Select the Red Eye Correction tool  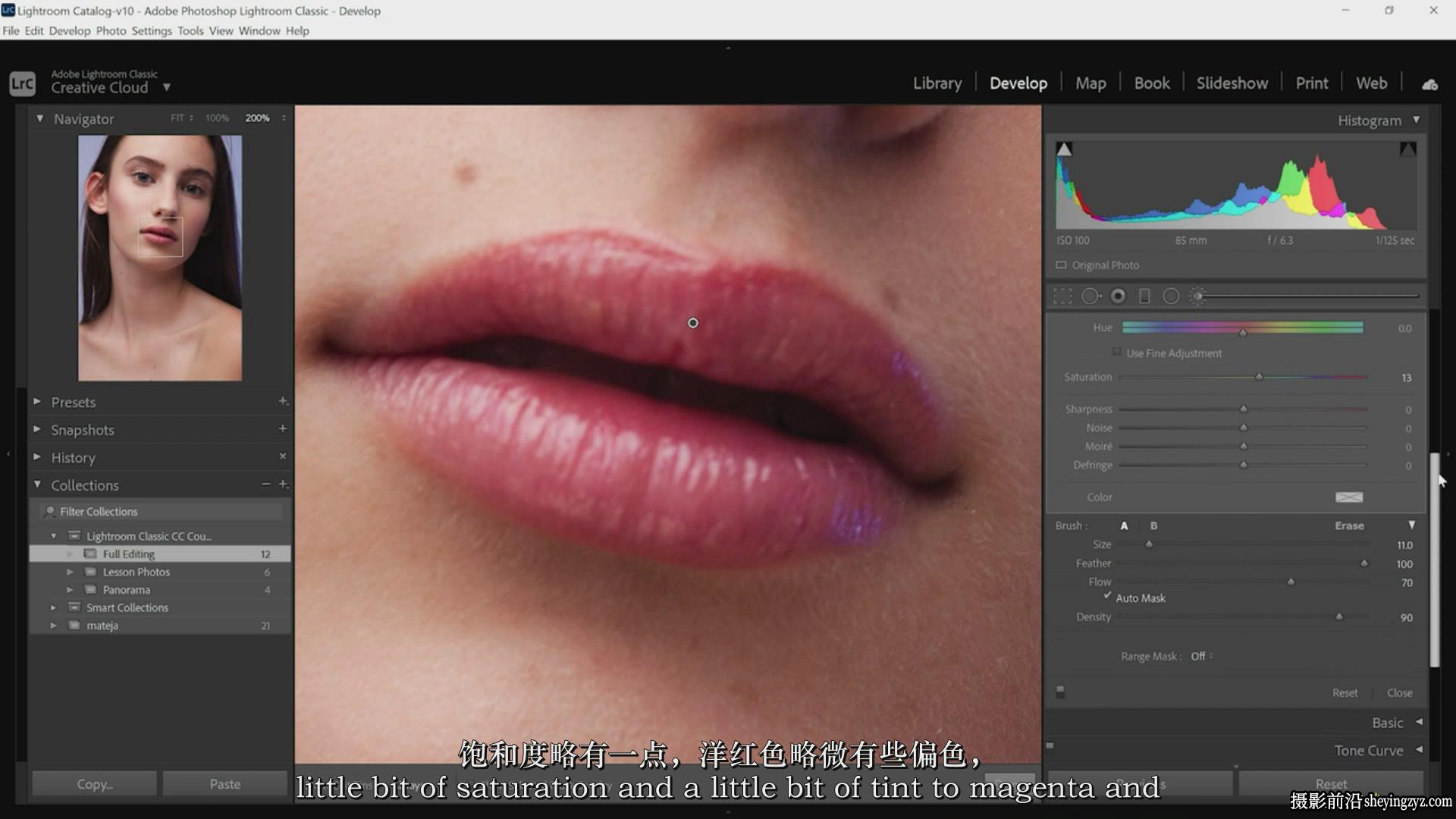click(x=1118, y=297)
